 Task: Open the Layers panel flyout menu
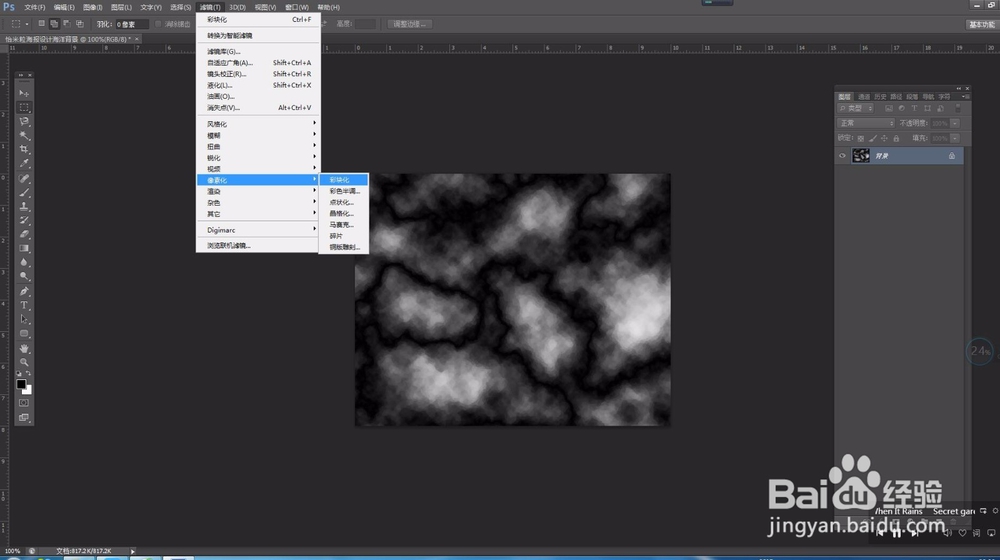coord(965,96)
